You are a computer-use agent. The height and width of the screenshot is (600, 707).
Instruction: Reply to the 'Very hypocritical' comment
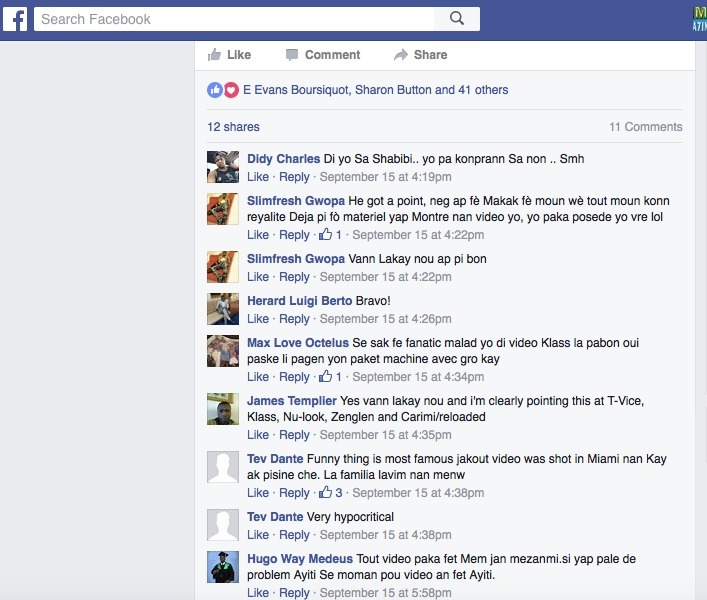(294, 536)
